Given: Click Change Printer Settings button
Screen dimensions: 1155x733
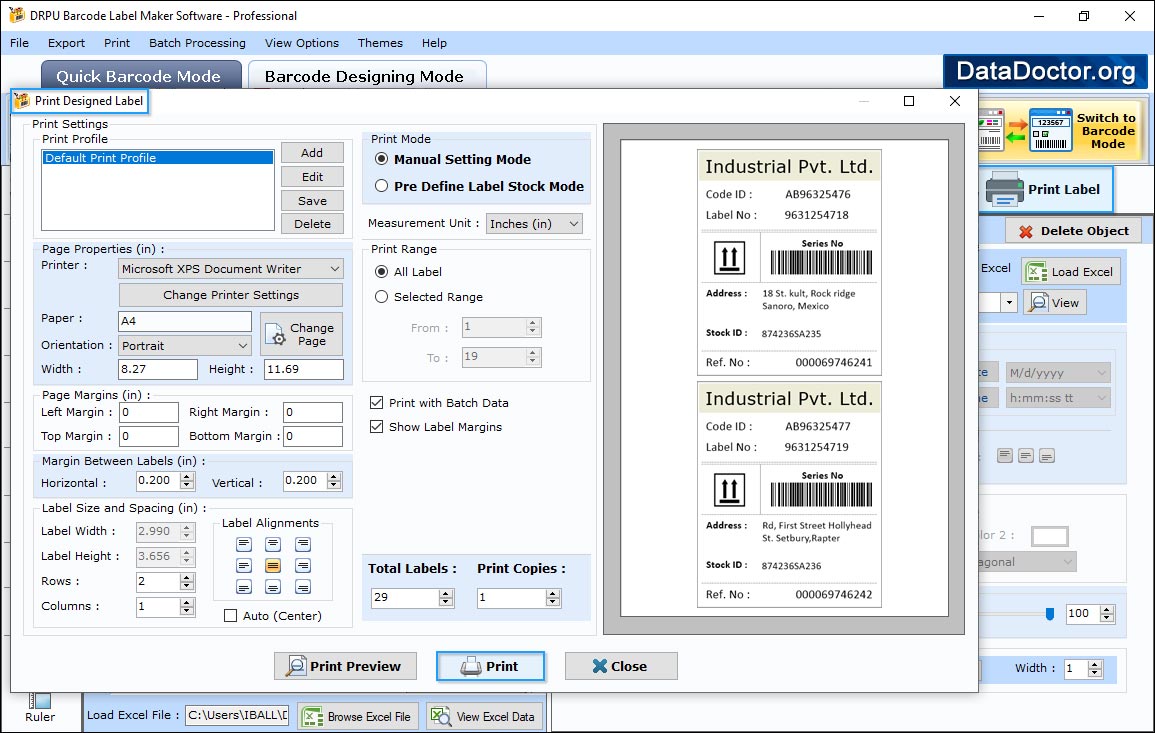Looking at the screenshot, I should (231, 295).
